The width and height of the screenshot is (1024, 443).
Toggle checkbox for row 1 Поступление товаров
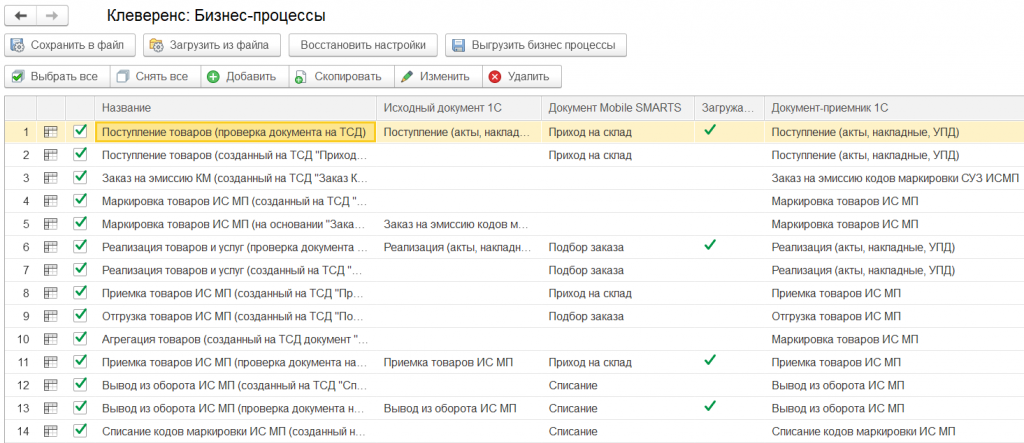[x=80, y=131]
